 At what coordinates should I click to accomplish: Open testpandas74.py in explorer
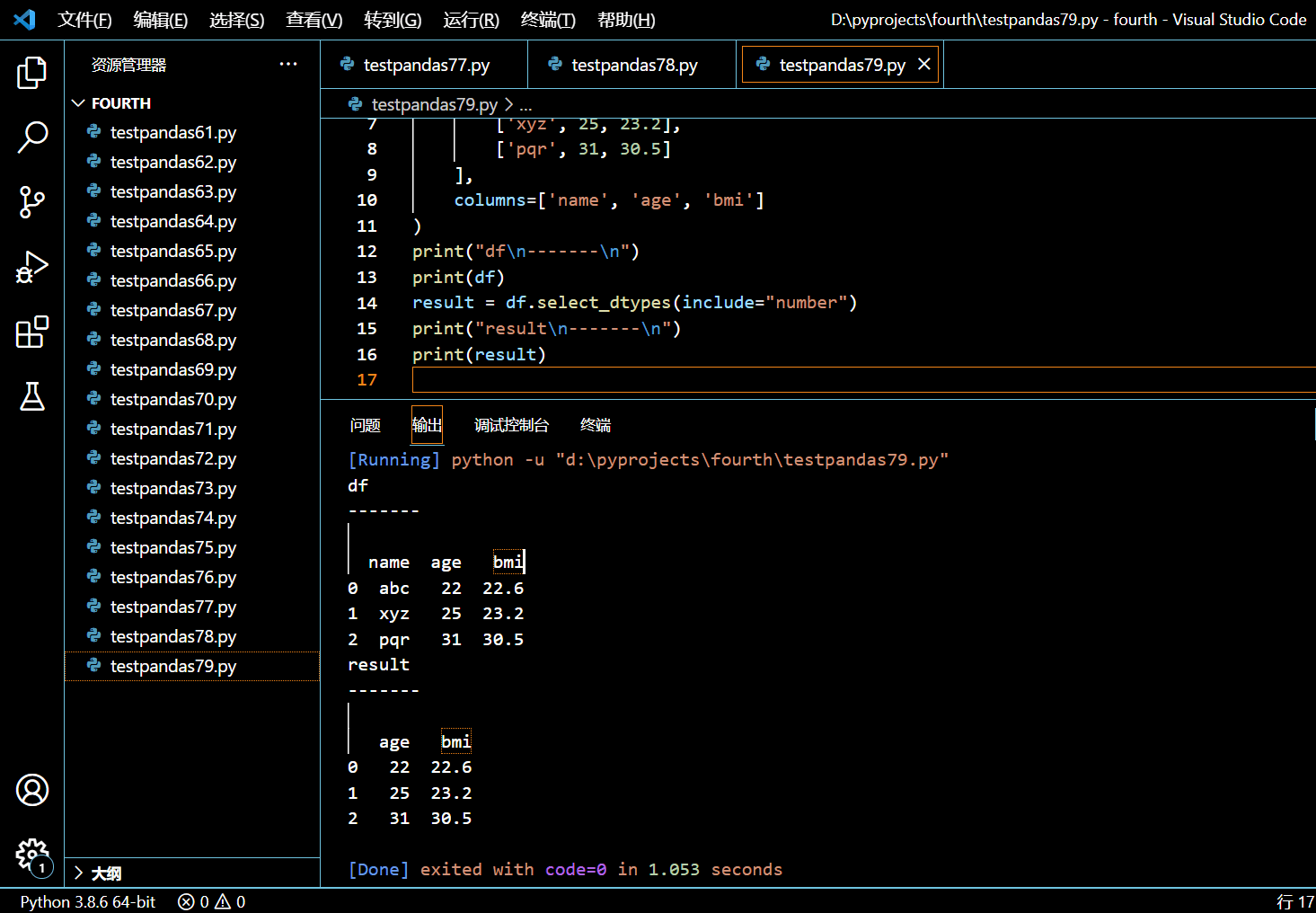click(x=192, y=518)
